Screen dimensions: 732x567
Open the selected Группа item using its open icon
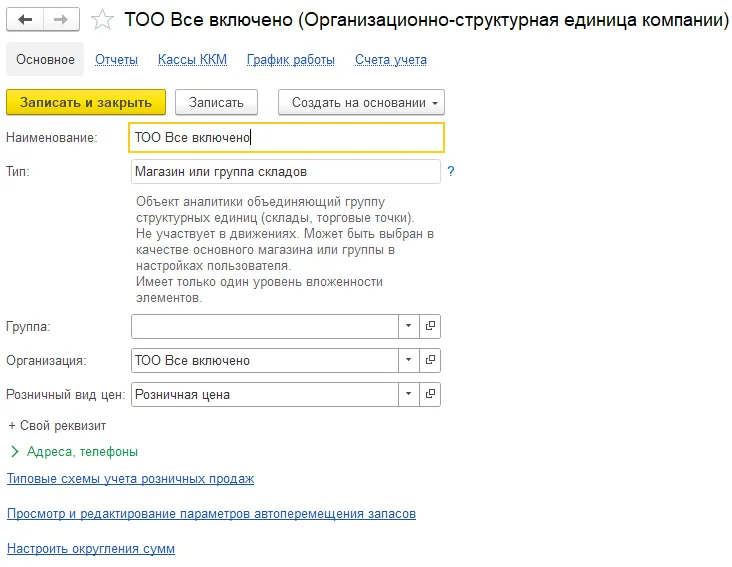click(430, 326)
